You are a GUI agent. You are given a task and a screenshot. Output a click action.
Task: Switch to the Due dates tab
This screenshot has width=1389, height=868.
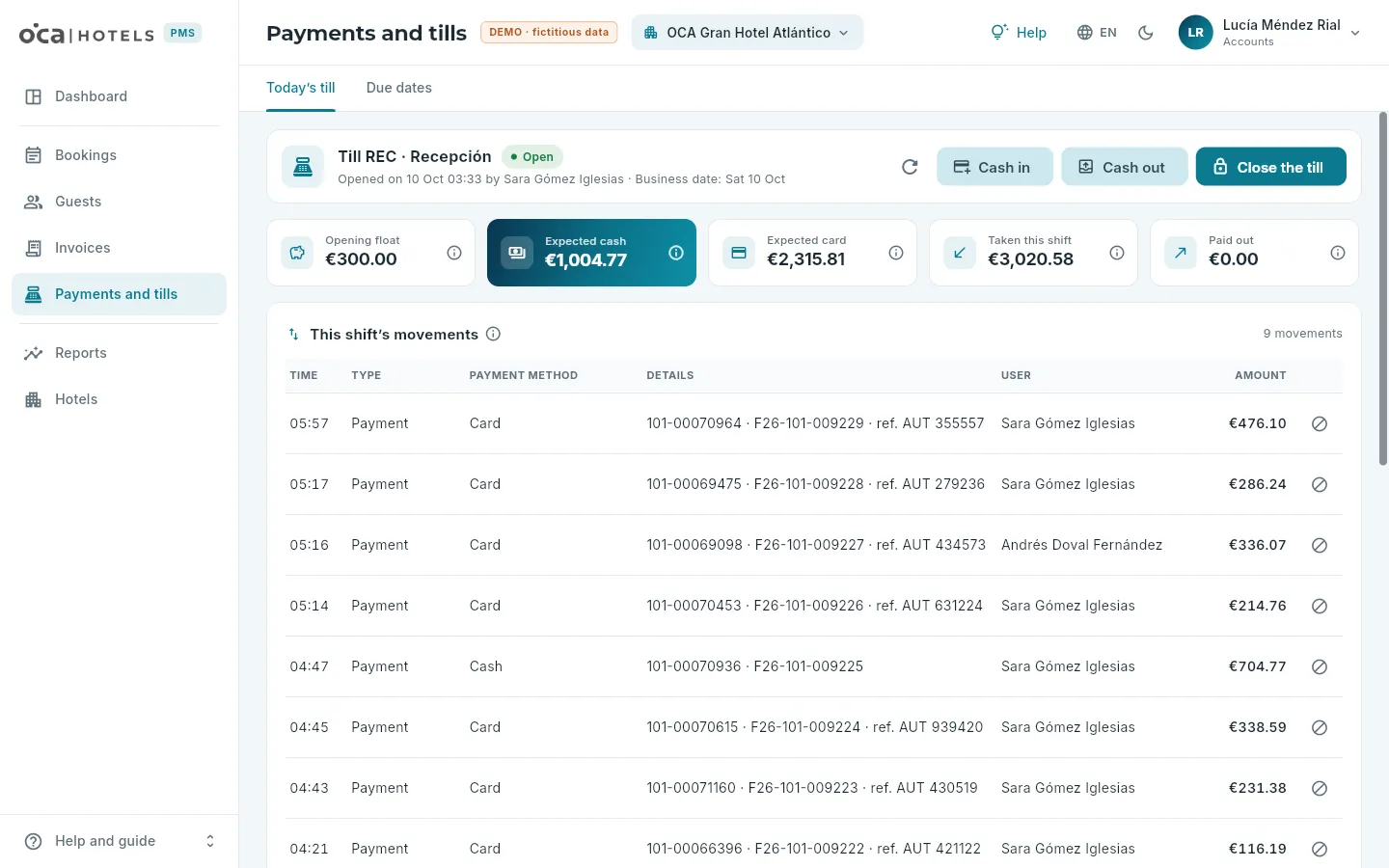click(399, 88)
